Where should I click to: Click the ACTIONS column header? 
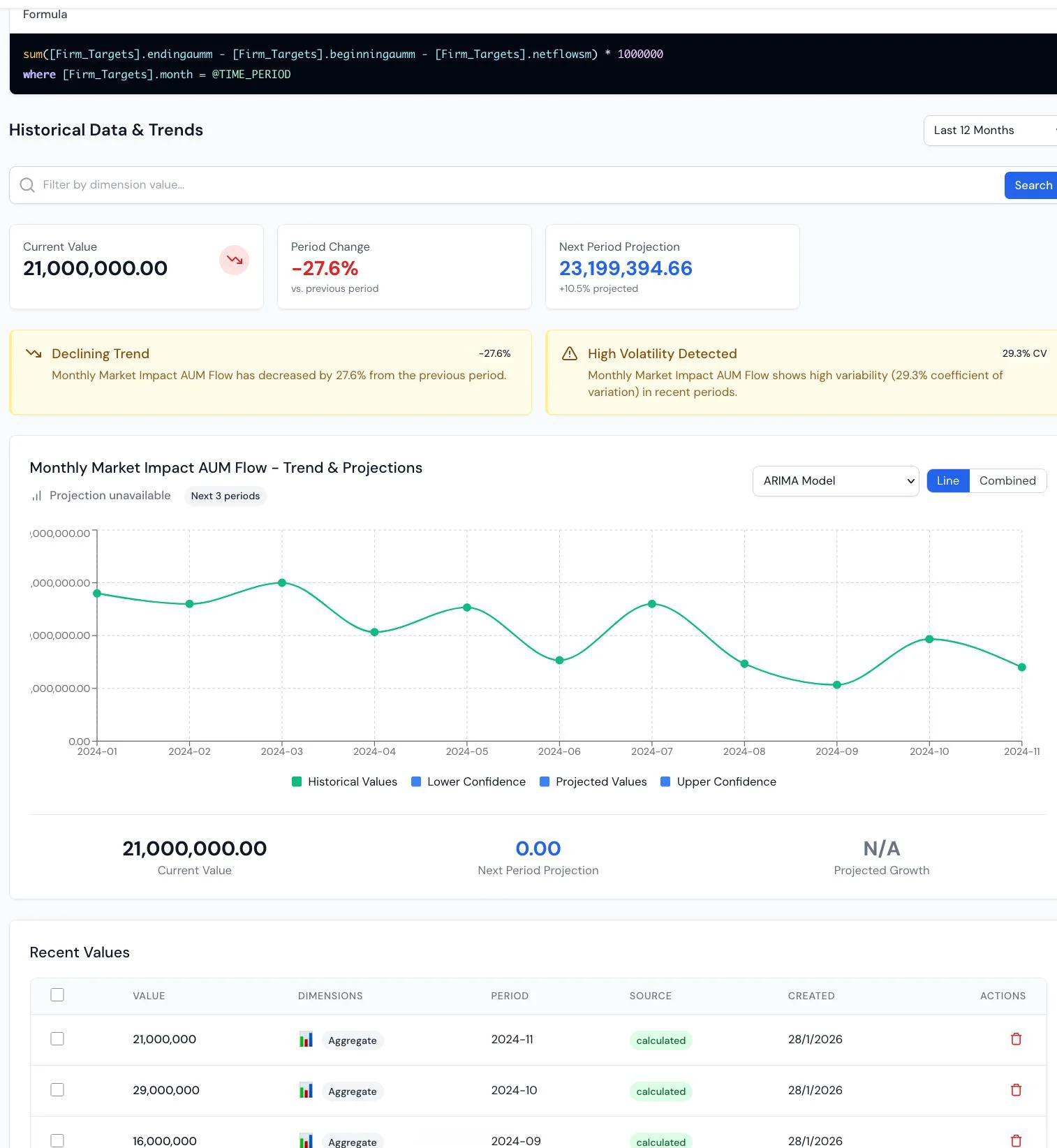[x=1003, y=996]
